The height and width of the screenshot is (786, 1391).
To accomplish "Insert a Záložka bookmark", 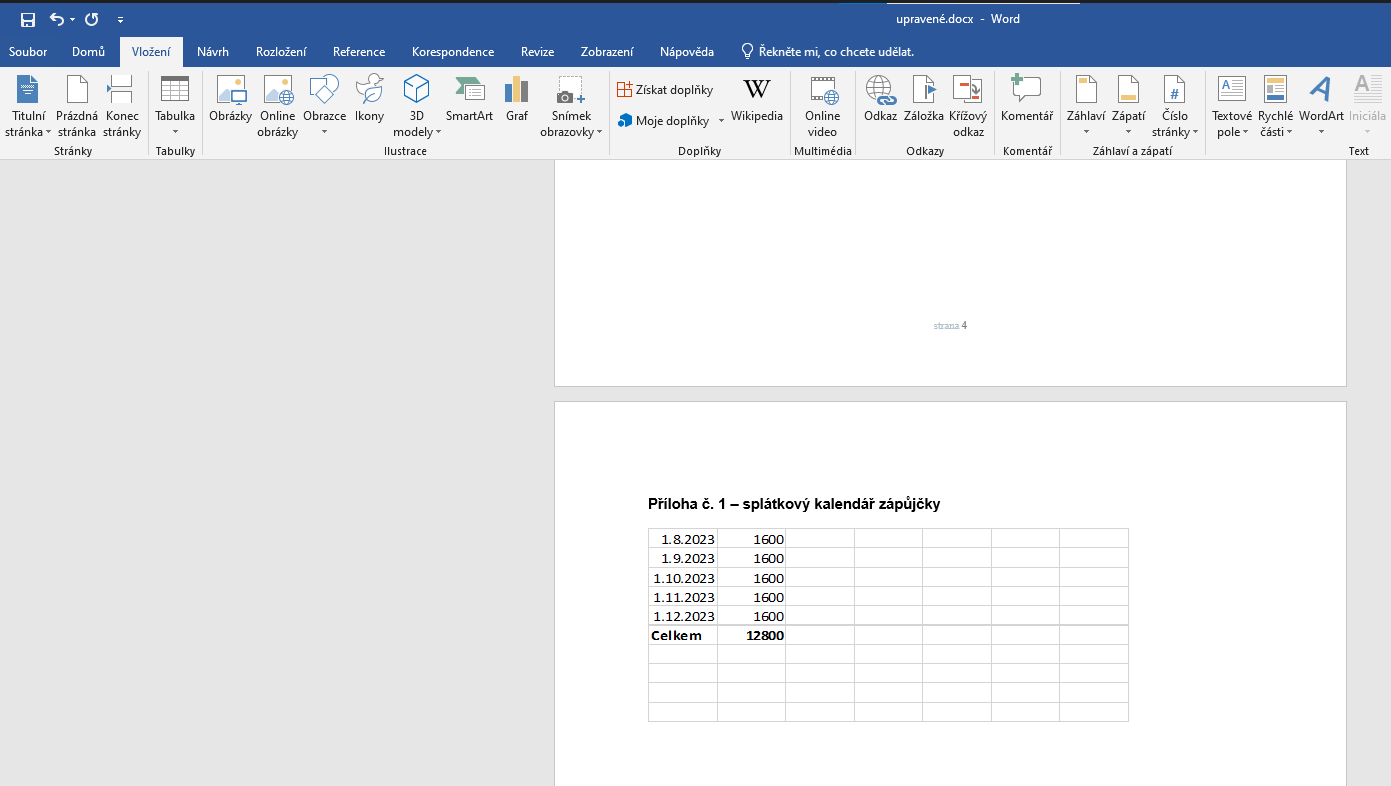I will (923, 100).
